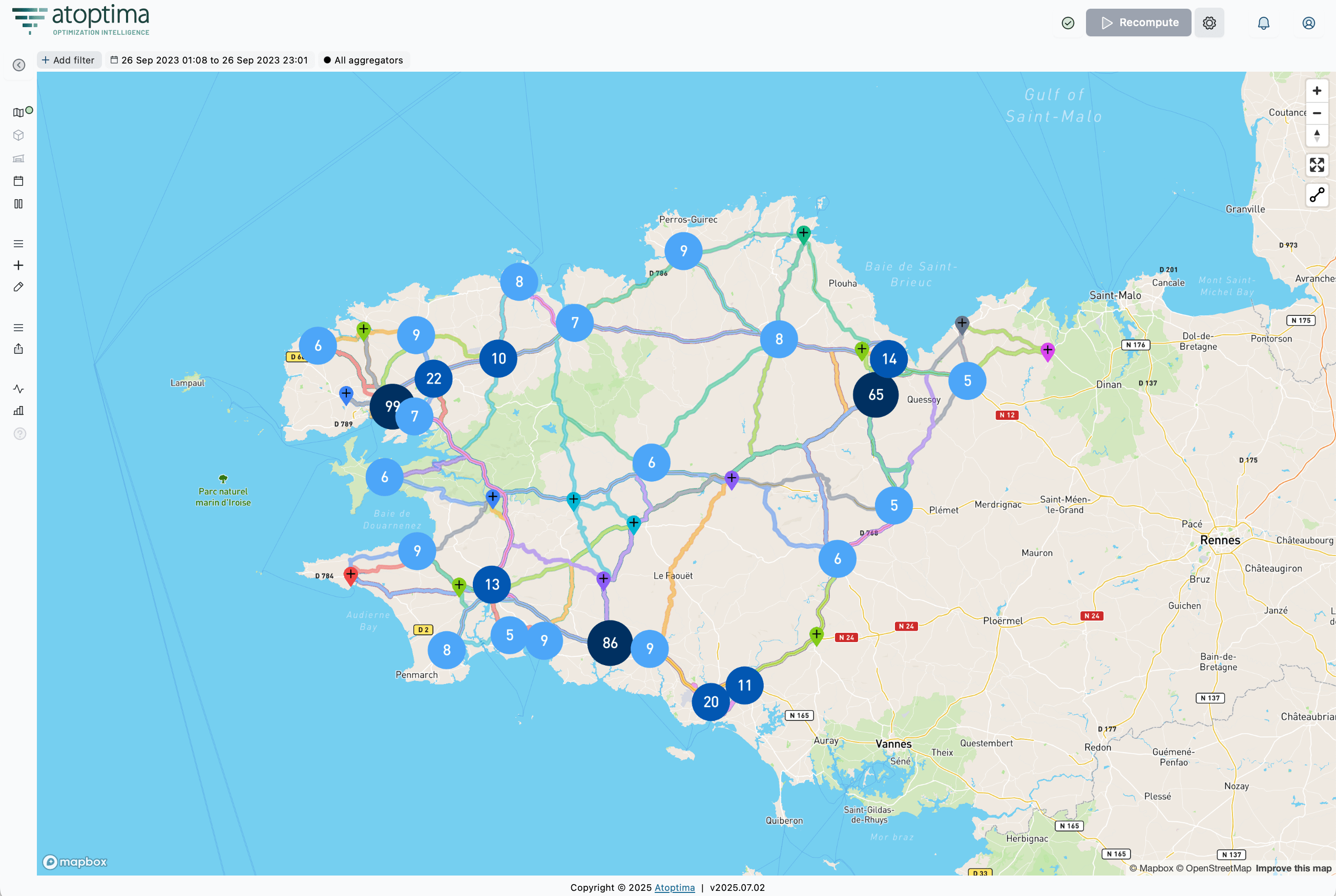This screenshot has width=1336, height=896.
Task: Open the columns board view icon
Action: click(x=18, y=204)
